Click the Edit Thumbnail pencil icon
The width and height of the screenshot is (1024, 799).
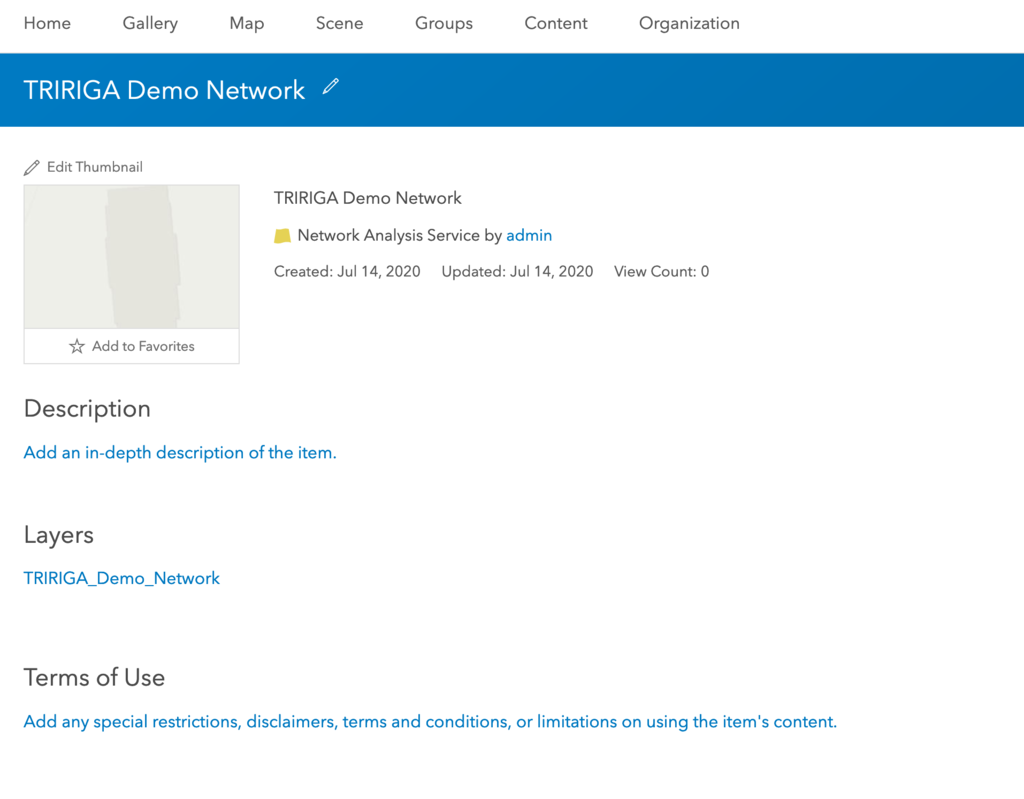pos(31,168)
